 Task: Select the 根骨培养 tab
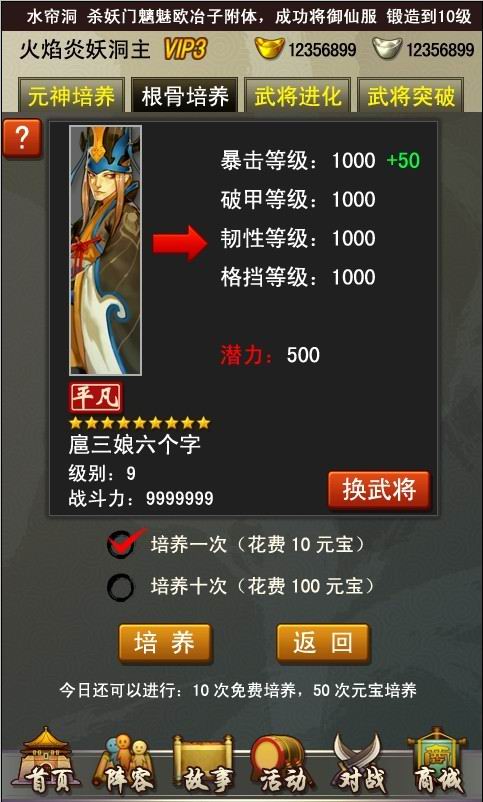(185, 96)
